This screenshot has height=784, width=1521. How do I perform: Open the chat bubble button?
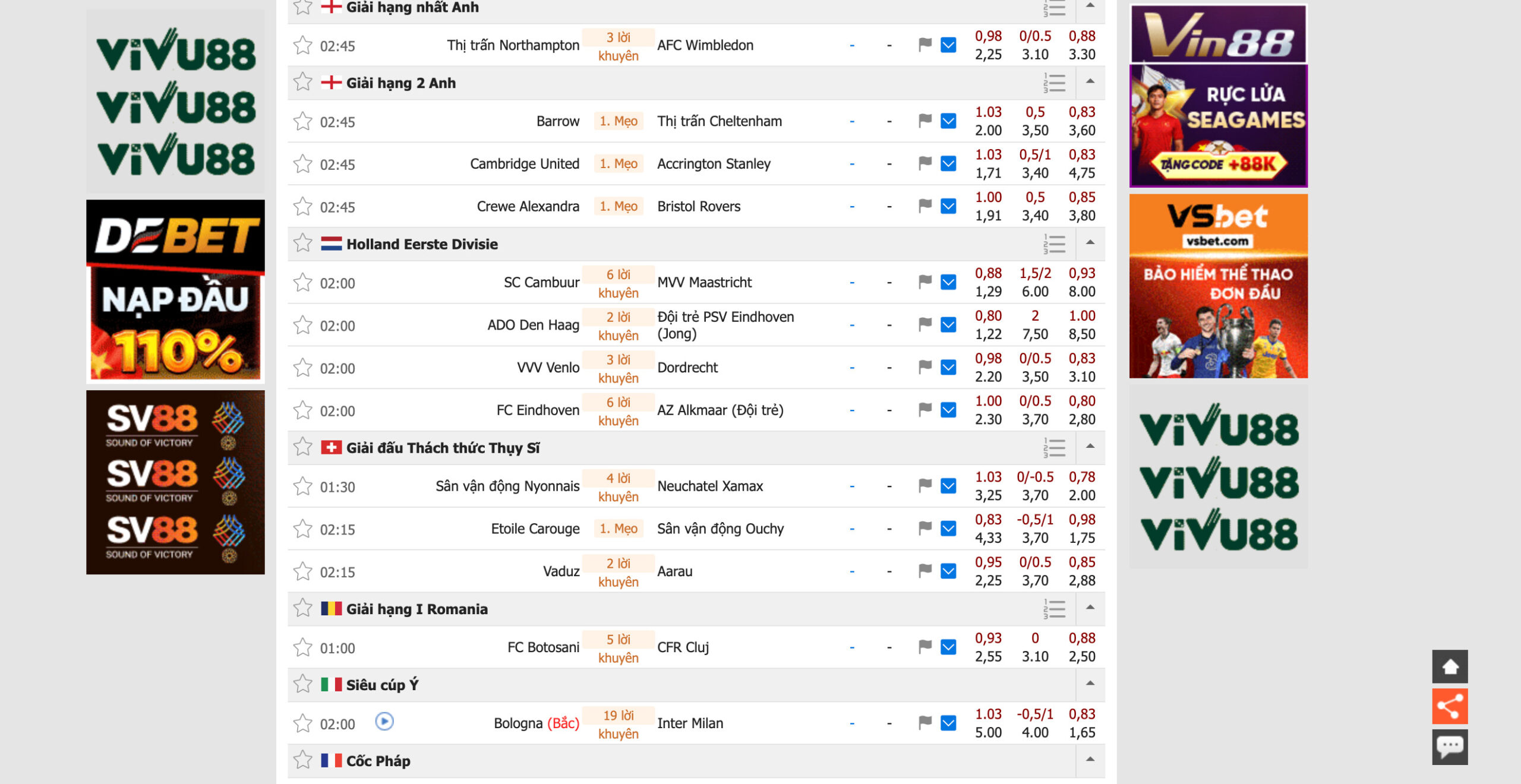[x=1450, y=746]
